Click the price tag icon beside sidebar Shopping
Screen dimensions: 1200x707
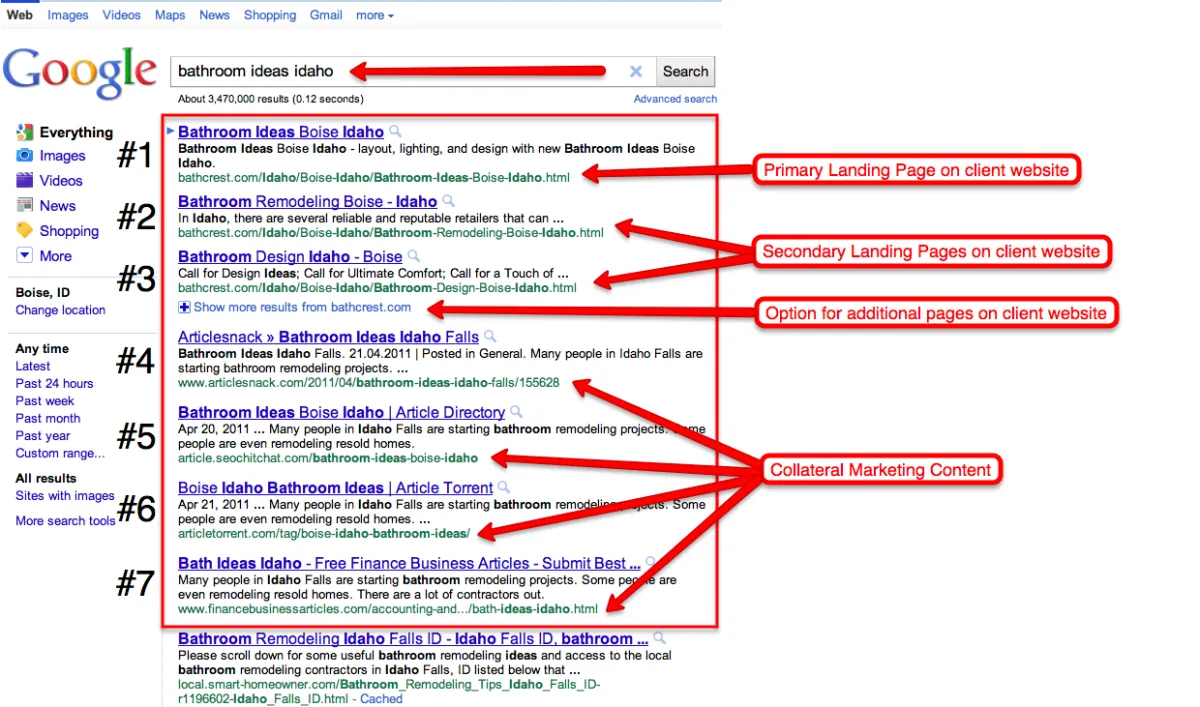25,231
